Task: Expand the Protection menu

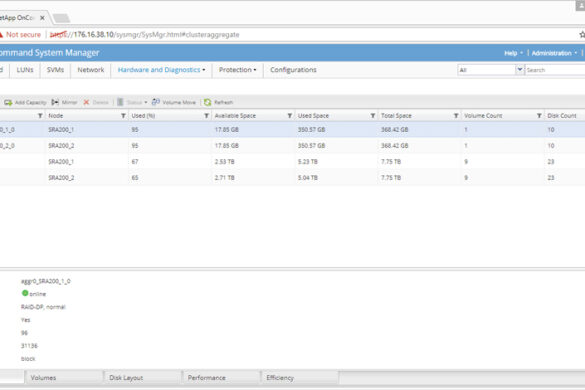Action: click(237, 70)
